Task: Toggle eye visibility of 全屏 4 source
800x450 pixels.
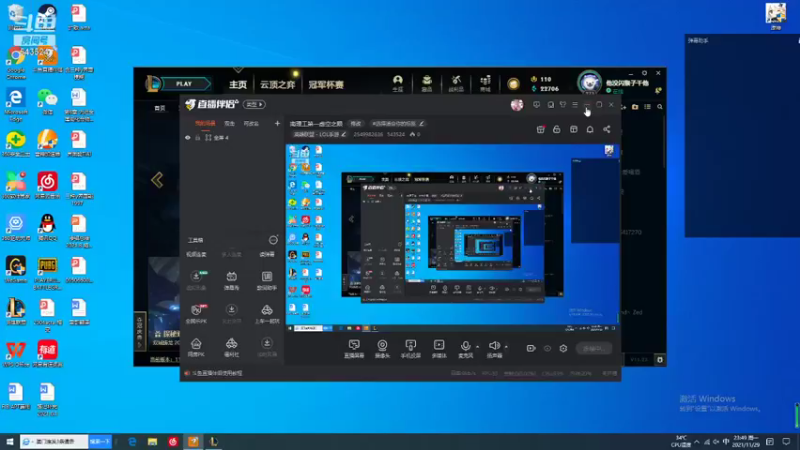Action: [x=188, y=138]
